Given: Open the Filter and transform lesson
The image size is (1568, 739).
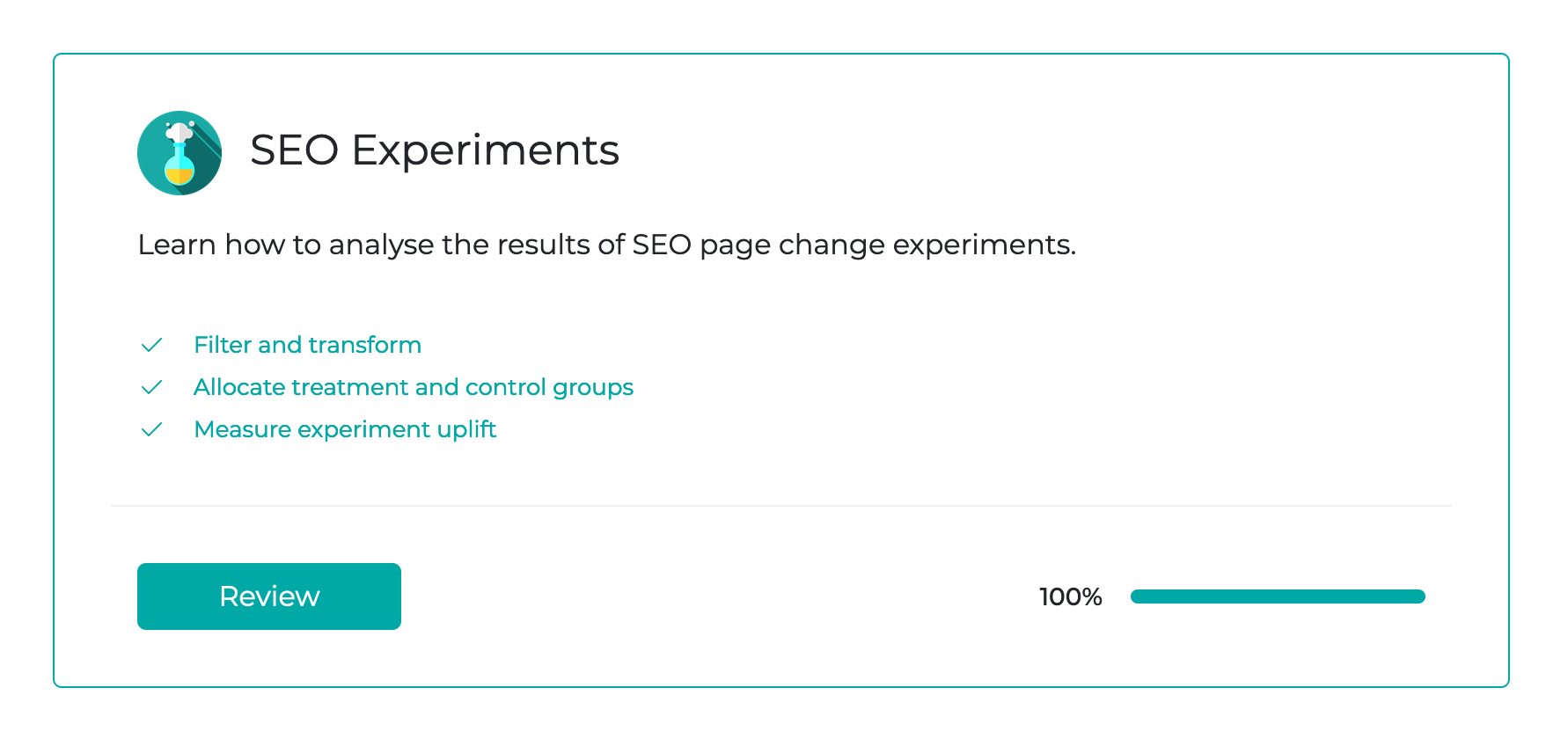Looking at the screenshot, I should tap(308, 345).
